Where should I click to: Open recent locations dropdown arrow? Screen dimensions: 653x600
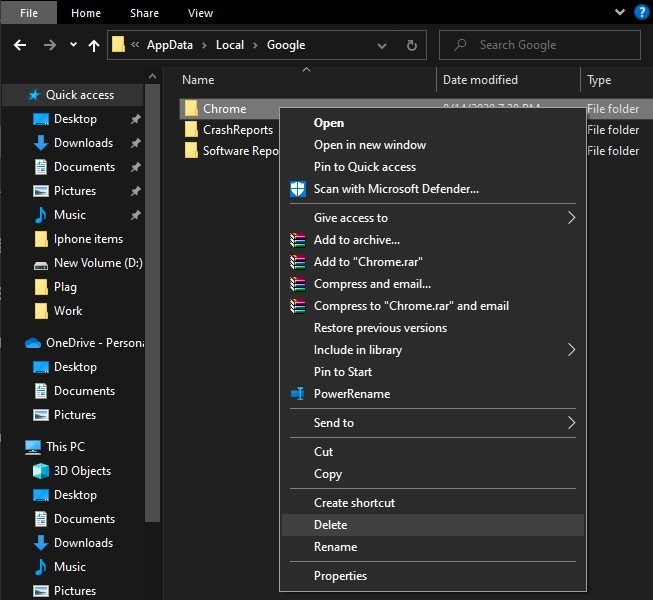pyautogui.click(x=73, y=44)
